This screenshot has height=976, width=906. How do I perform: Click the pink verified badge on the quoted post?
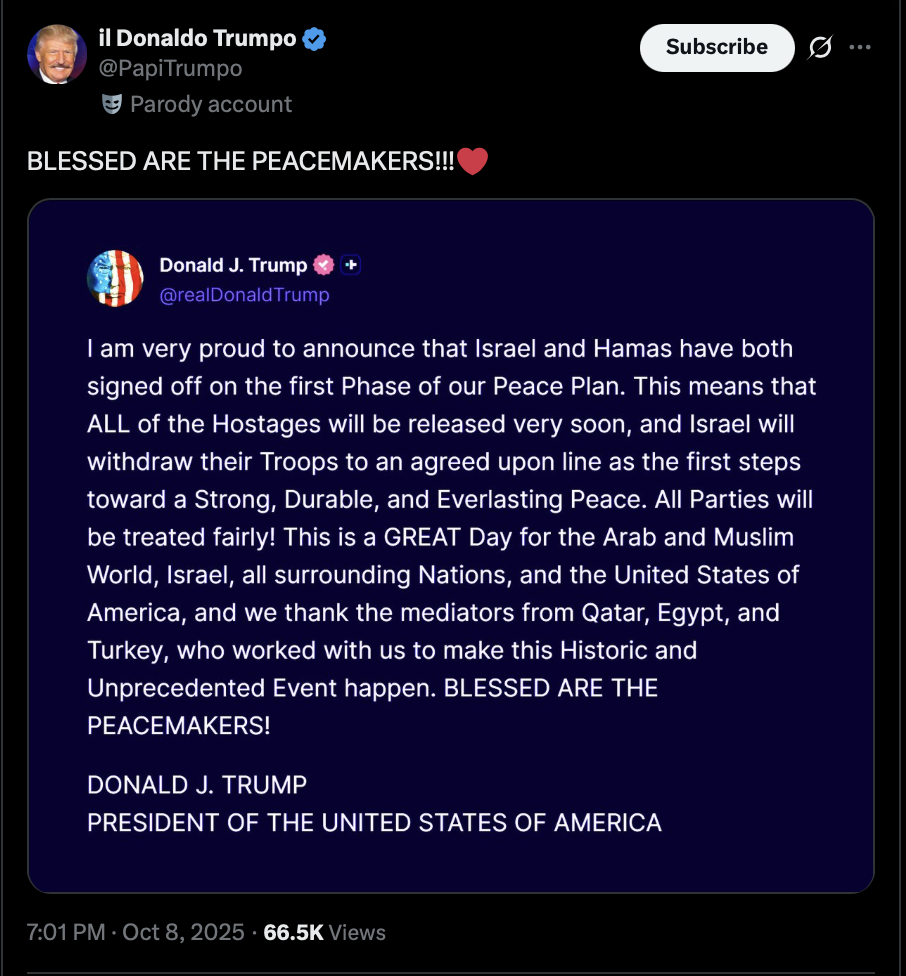[x=323, y=265]
